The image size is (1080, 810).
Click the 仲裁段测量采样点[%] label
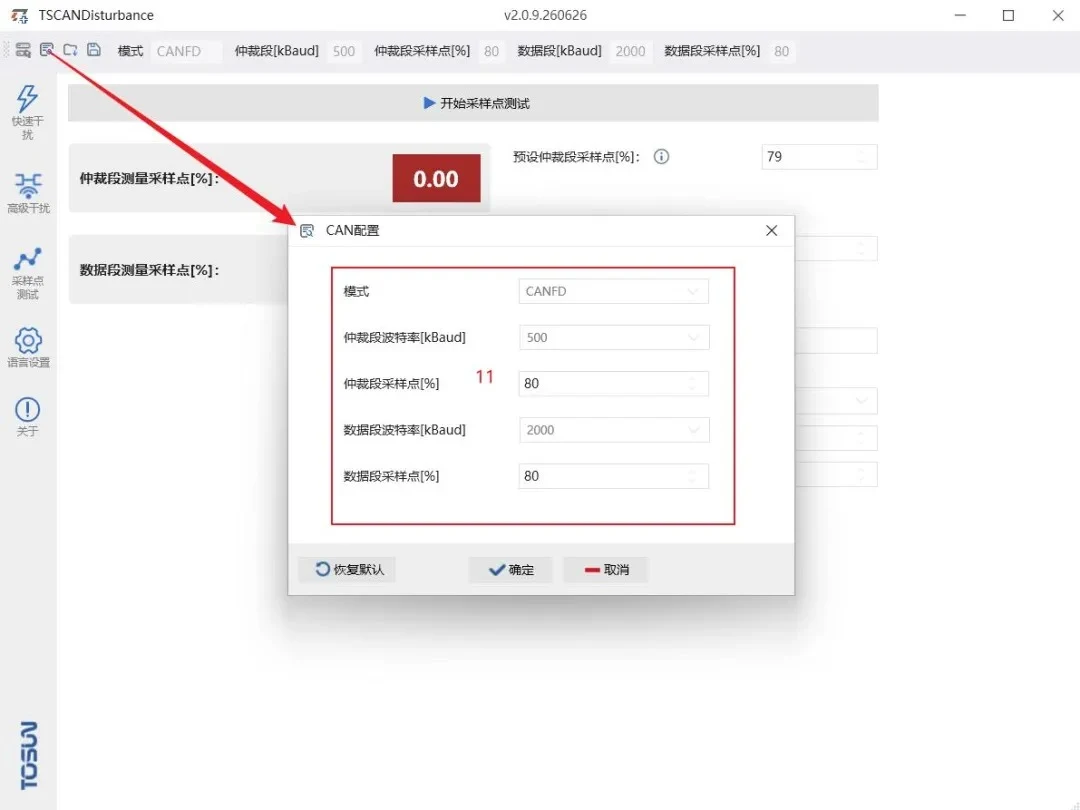pyautogui.click(x=149, y=179)
